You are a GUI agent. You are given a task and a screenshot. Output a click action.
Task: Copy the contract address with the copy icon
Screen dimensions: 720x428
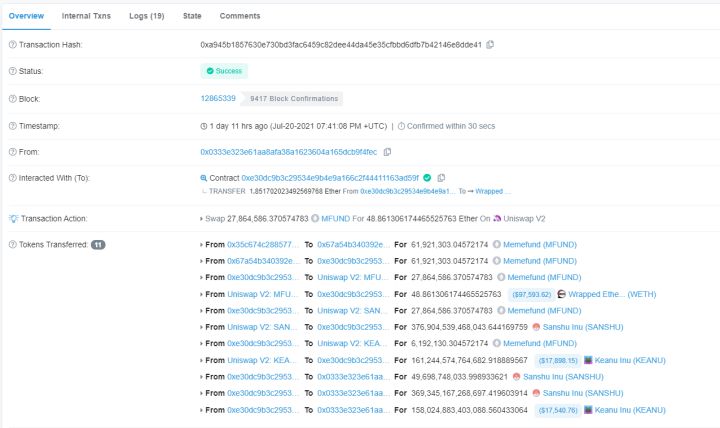pyautogui.click(x=441, y=178)
